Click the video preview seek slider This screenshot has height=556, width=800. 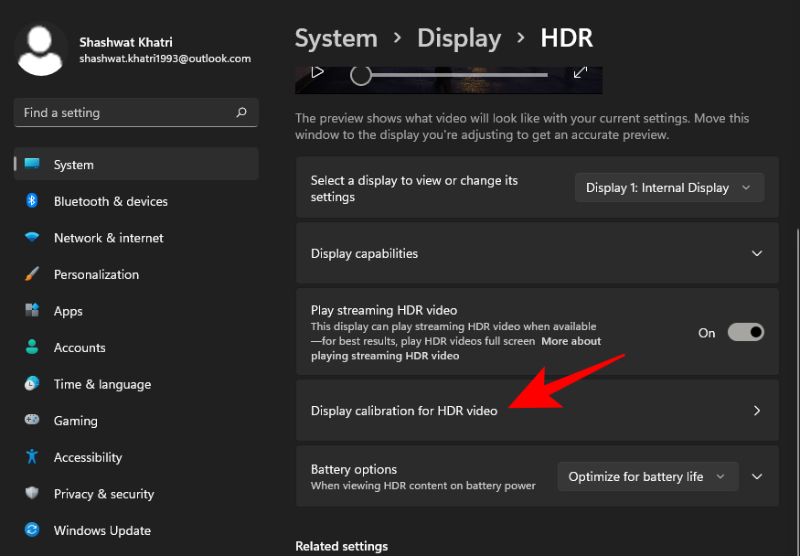click(x=450, y=75)
